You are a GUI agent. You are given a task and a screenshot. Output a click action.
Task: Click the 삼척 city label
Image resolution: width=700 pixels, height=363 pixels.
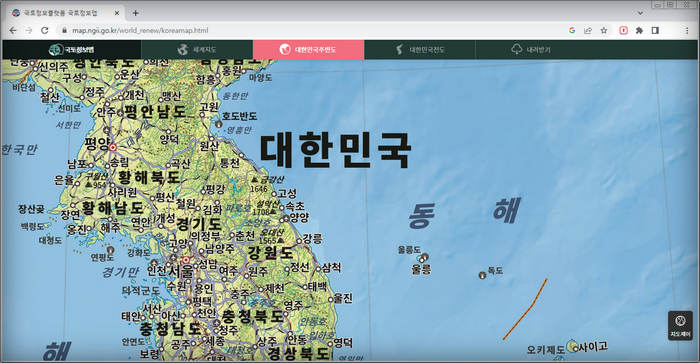tap(331, 267)
